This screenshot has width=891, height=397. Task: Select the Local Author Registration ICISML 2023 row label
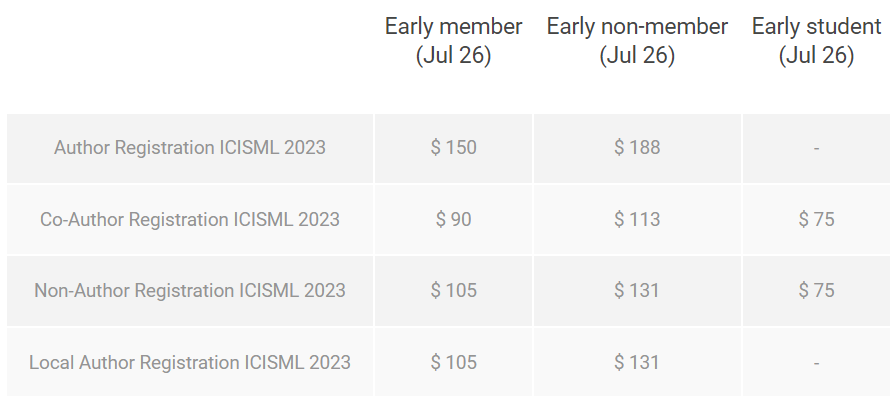[x=190, y=362]
